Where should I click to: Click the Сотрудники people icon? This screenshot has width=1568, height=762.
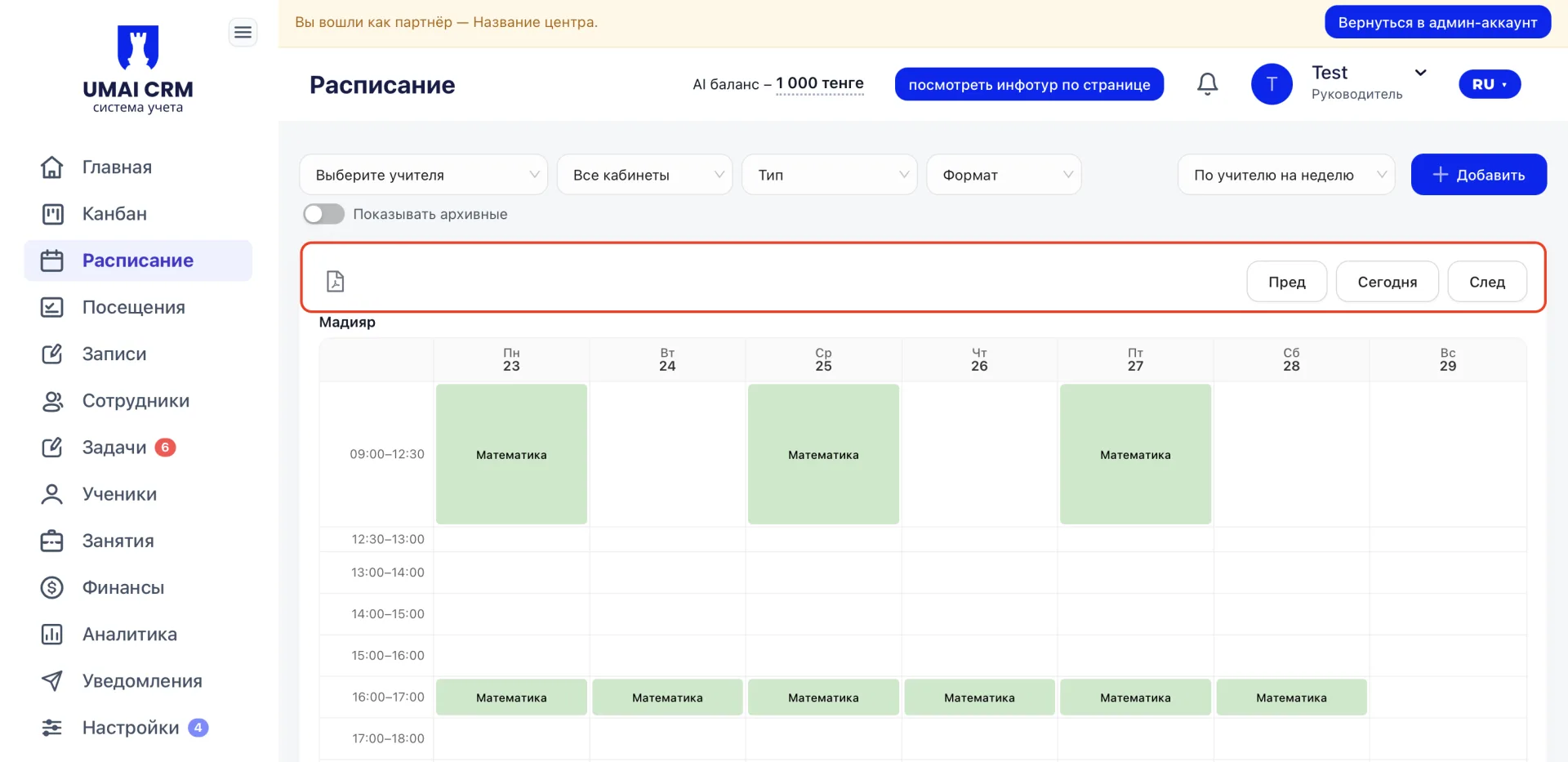point(52,401)
